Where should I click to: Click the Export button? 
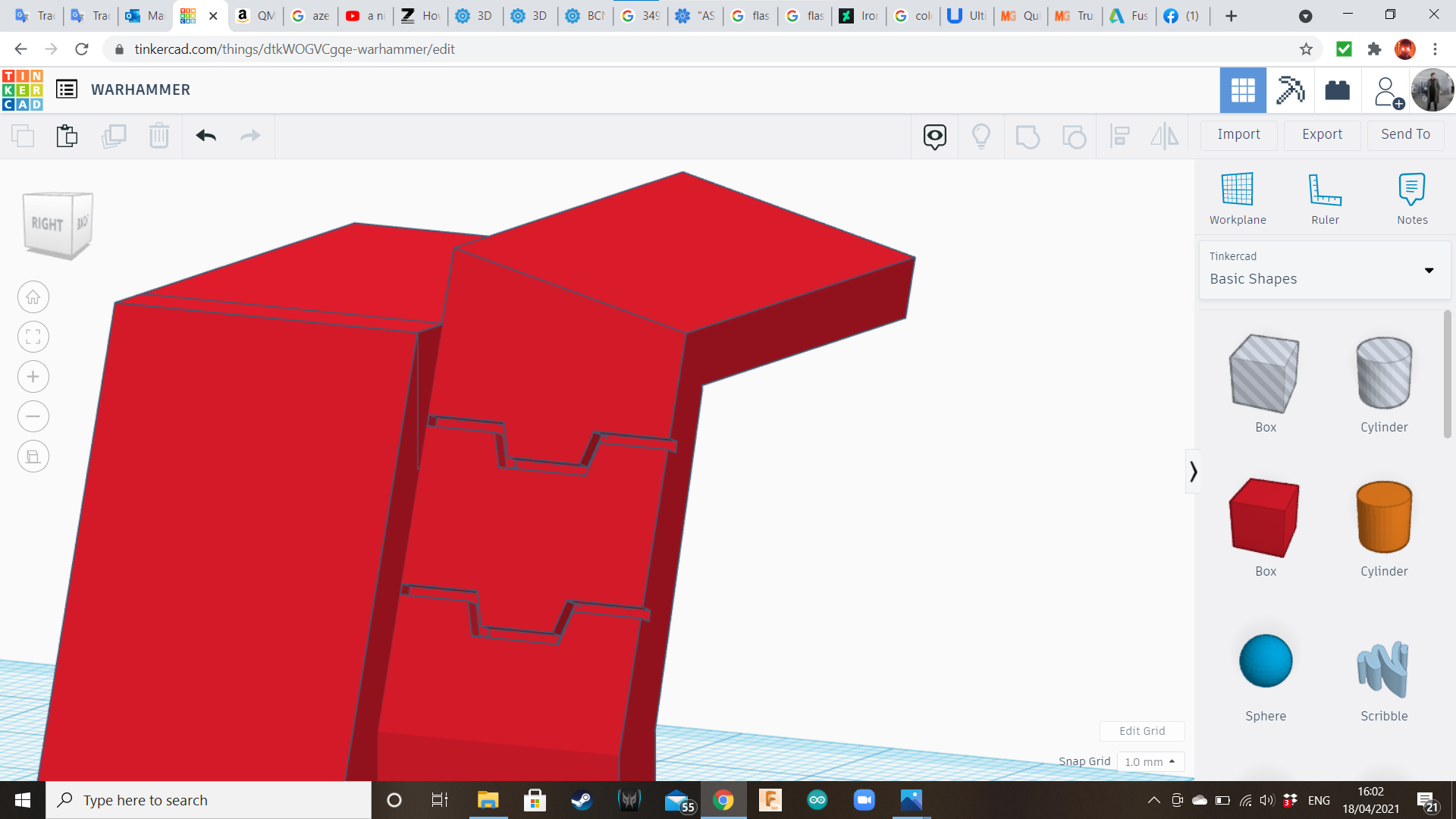(x=1322, y=134)
